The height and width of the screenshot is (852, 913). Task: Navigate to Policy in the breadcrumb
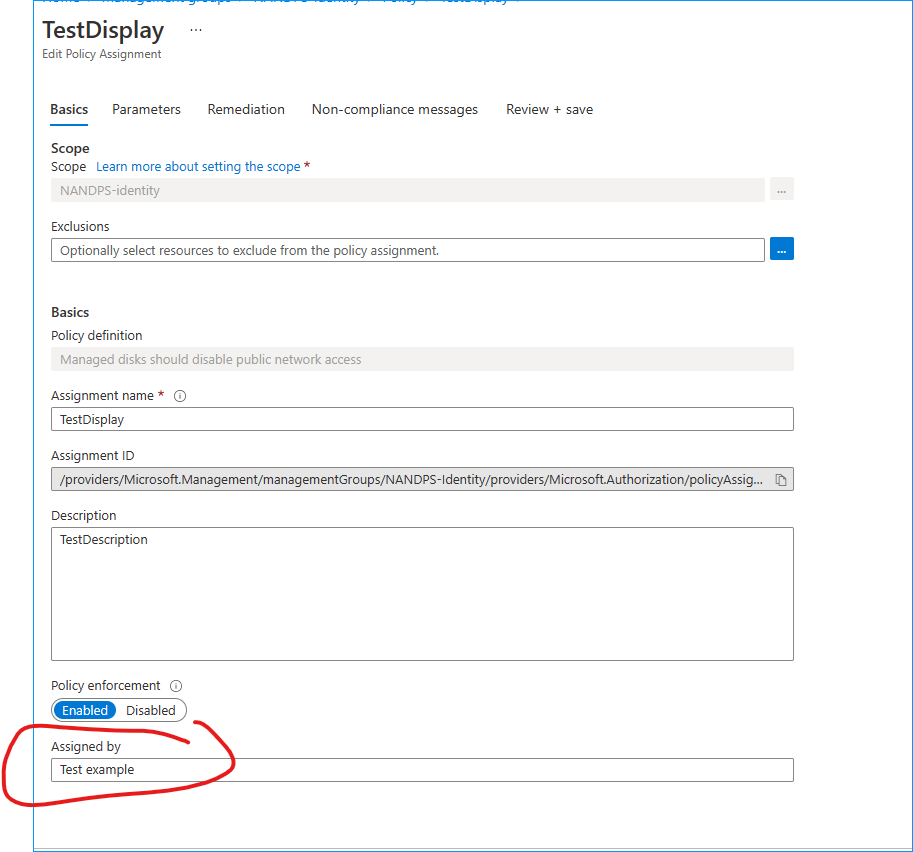click(399, 1)
